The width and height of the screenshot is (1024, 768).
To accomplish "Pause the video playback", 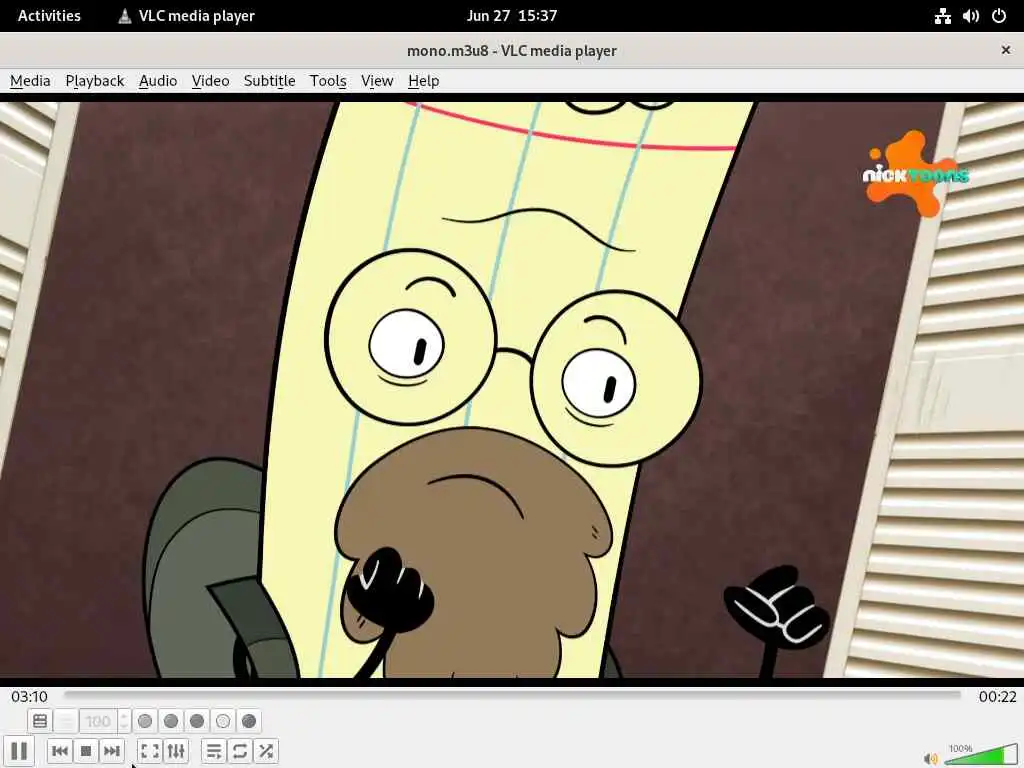I will pyautogui.click(x=19, y=751).
